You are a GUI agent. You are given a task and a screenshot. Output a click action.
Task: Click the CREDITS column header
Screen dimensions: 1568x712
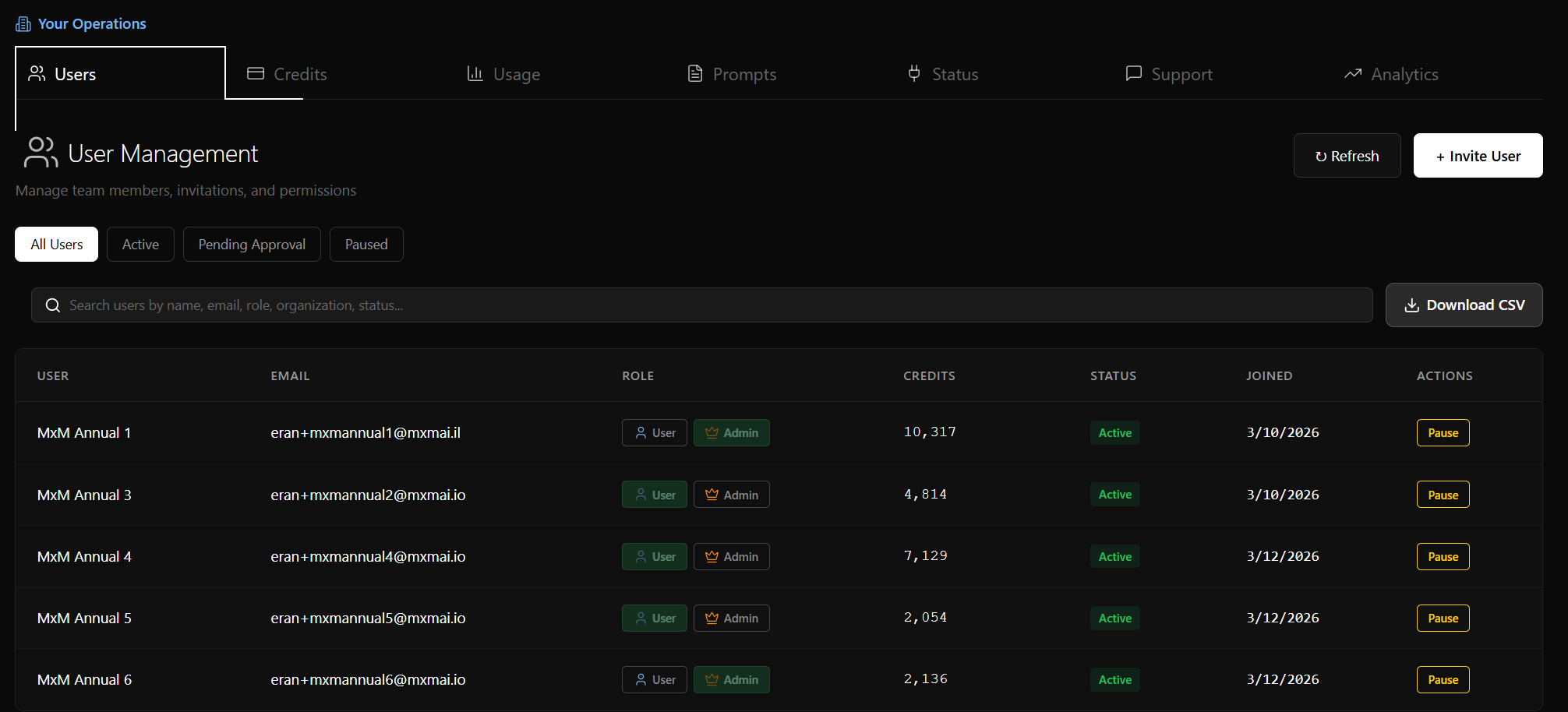929,375
